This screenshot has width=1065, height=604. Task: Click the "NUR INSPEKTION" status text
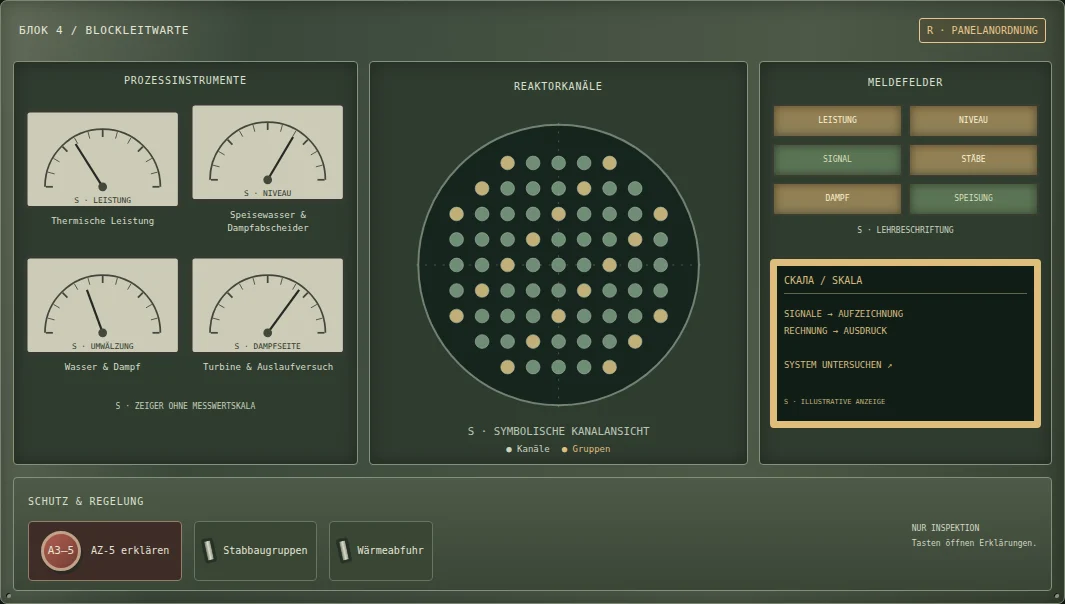(945, 528)
